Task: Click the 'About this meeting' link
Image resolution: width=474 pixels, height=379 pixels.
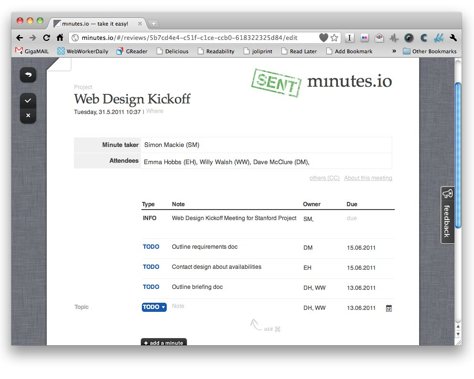Action: (368, 178)
